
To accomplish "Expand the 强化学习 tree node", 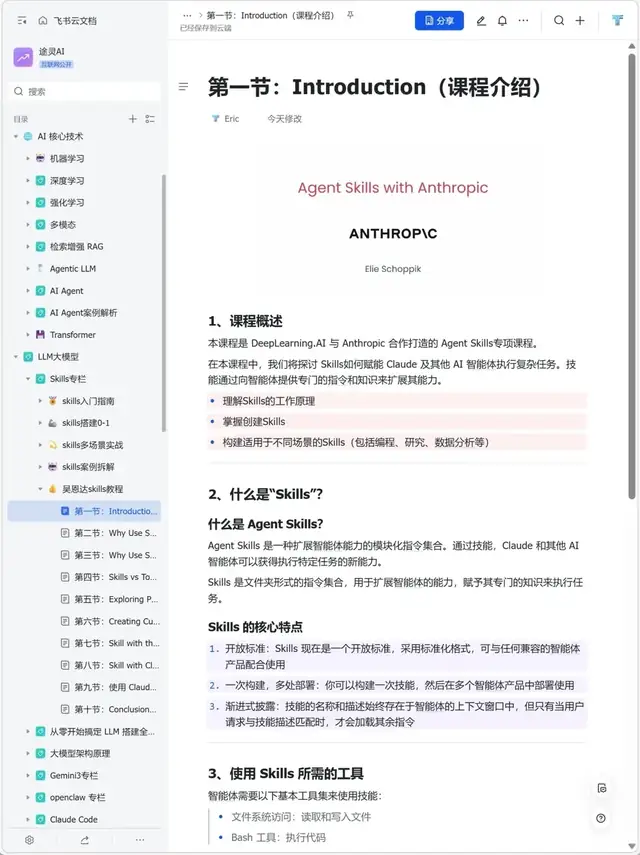I will coord(28,202).
